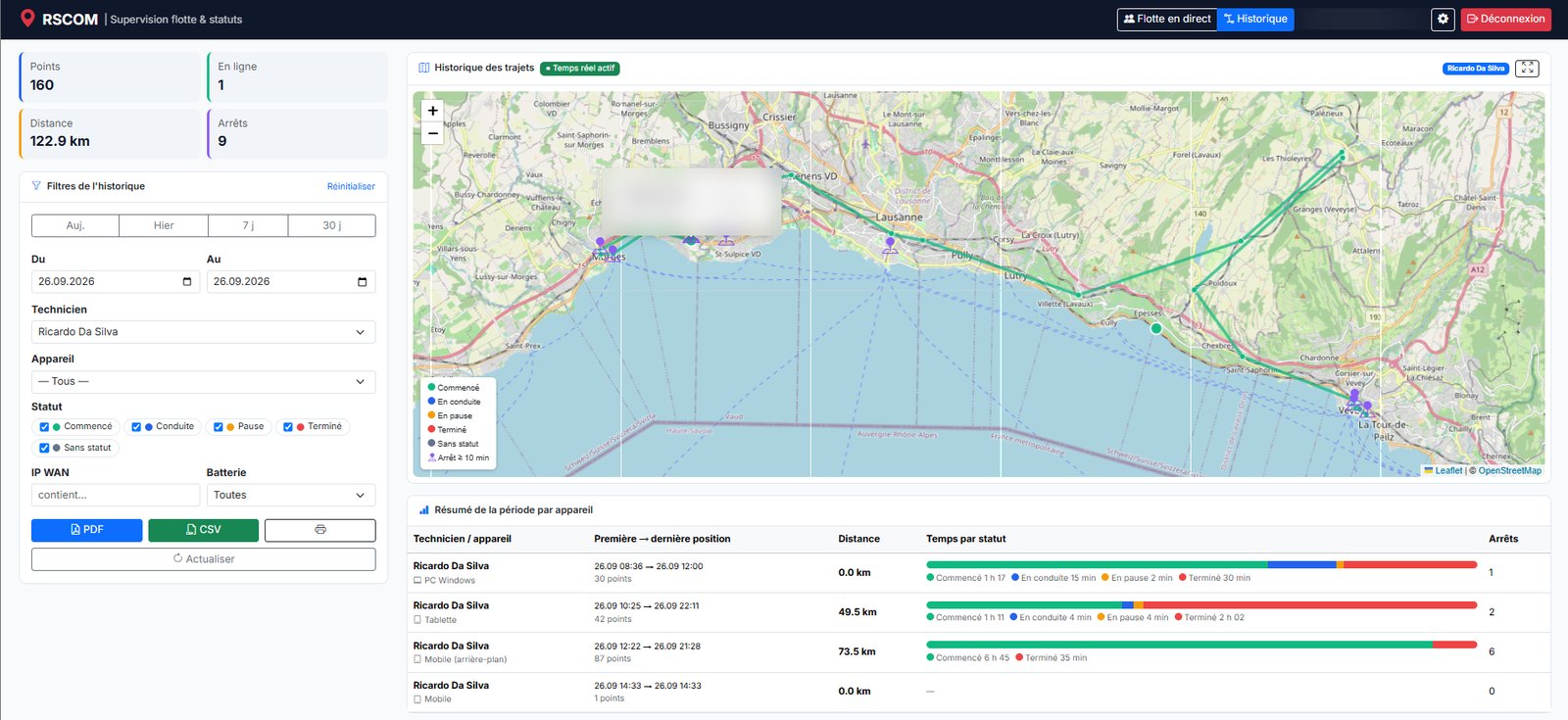The width and height of the screenshot is (1568, 720).
Task: Open calendar picker for the Au date
Action: (363, 282)
